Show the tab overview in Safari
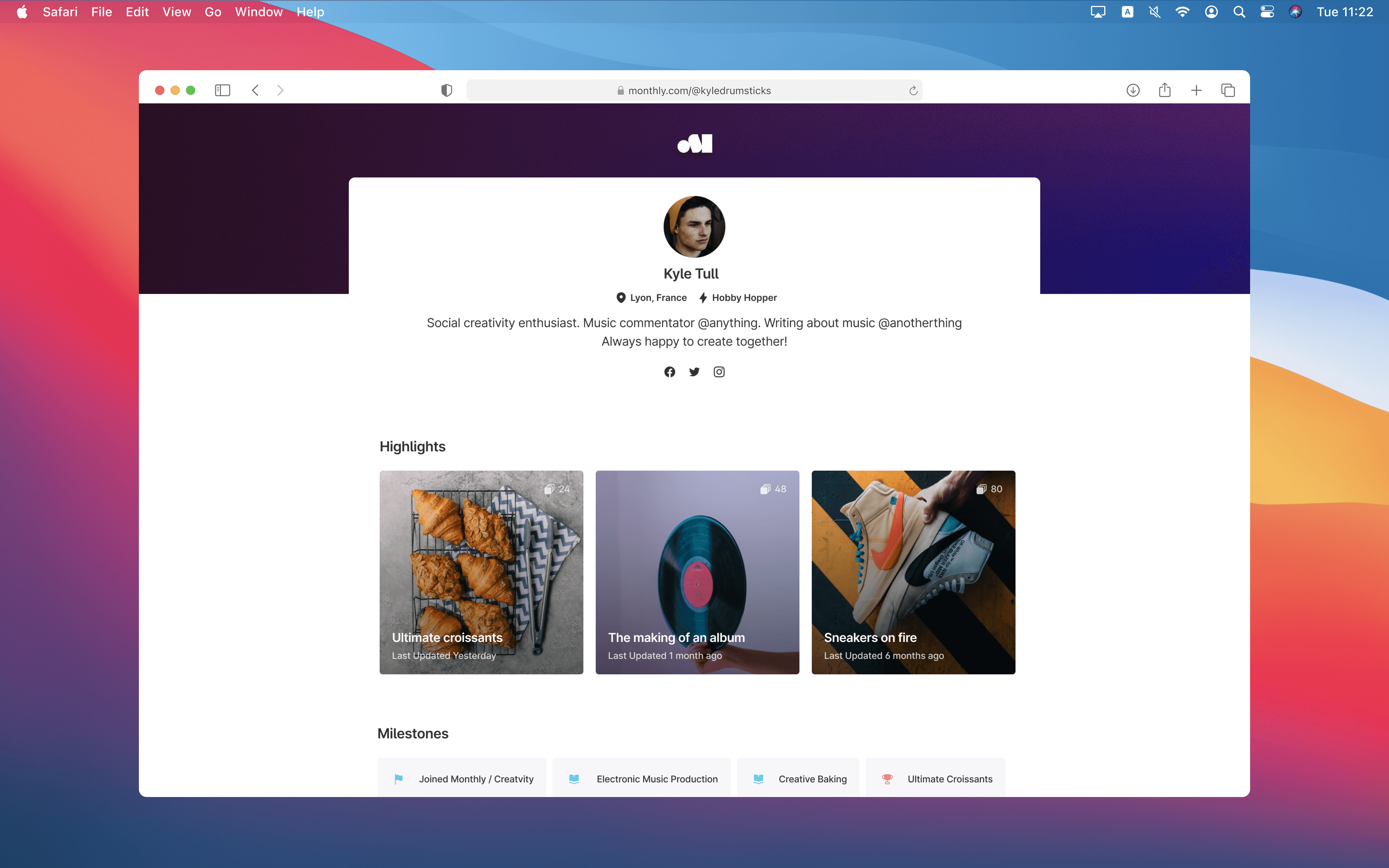The width and height of the screenshot is (1389, 868). (x=1228, y=90)
